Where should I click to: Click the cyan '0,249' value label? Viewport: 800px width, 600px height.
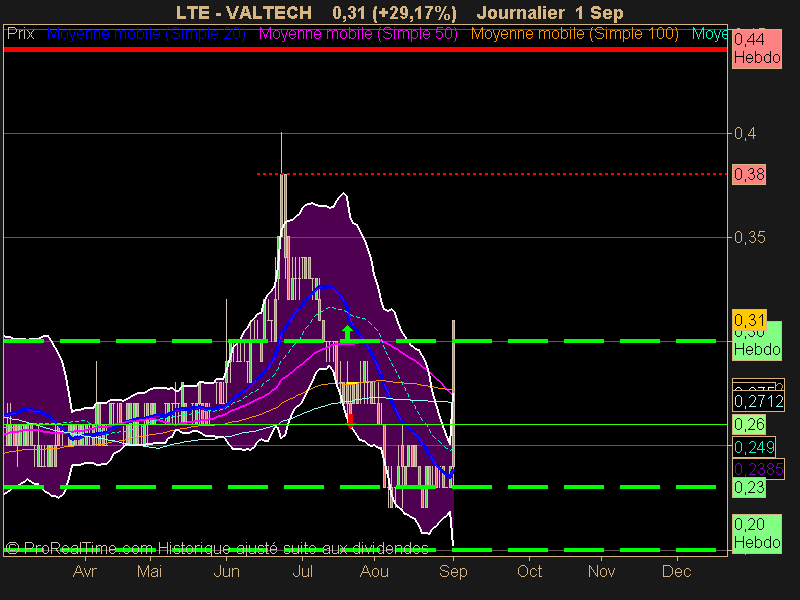(x=754, y=447)
